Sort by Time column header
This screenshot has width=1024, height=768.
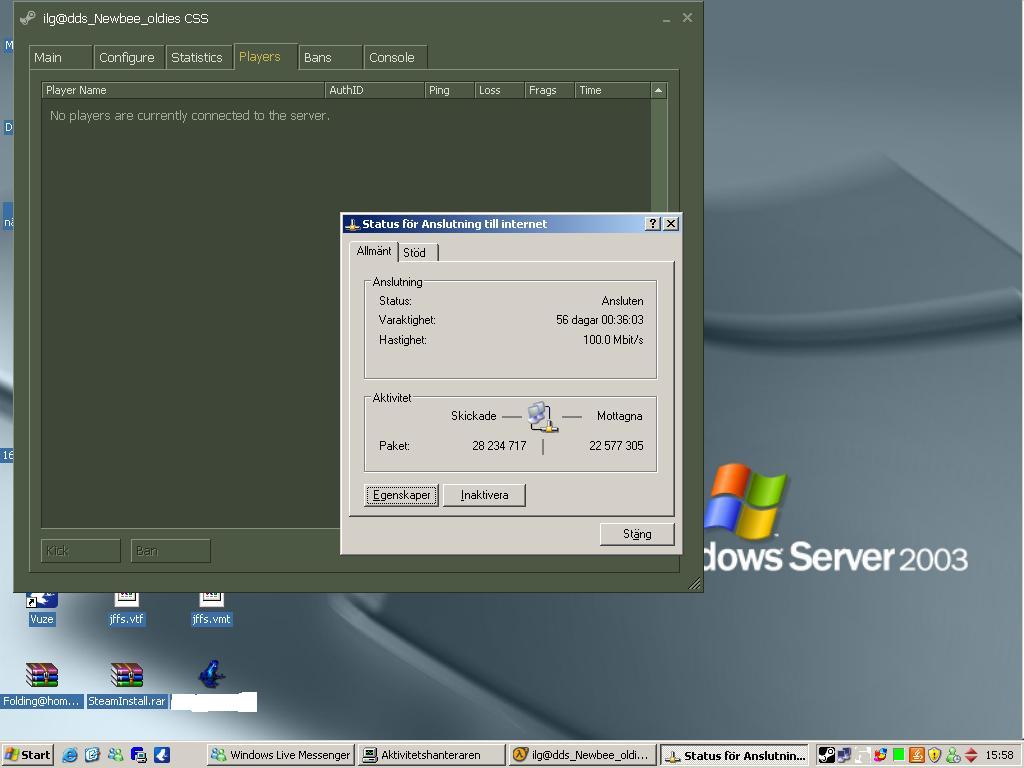613,90
